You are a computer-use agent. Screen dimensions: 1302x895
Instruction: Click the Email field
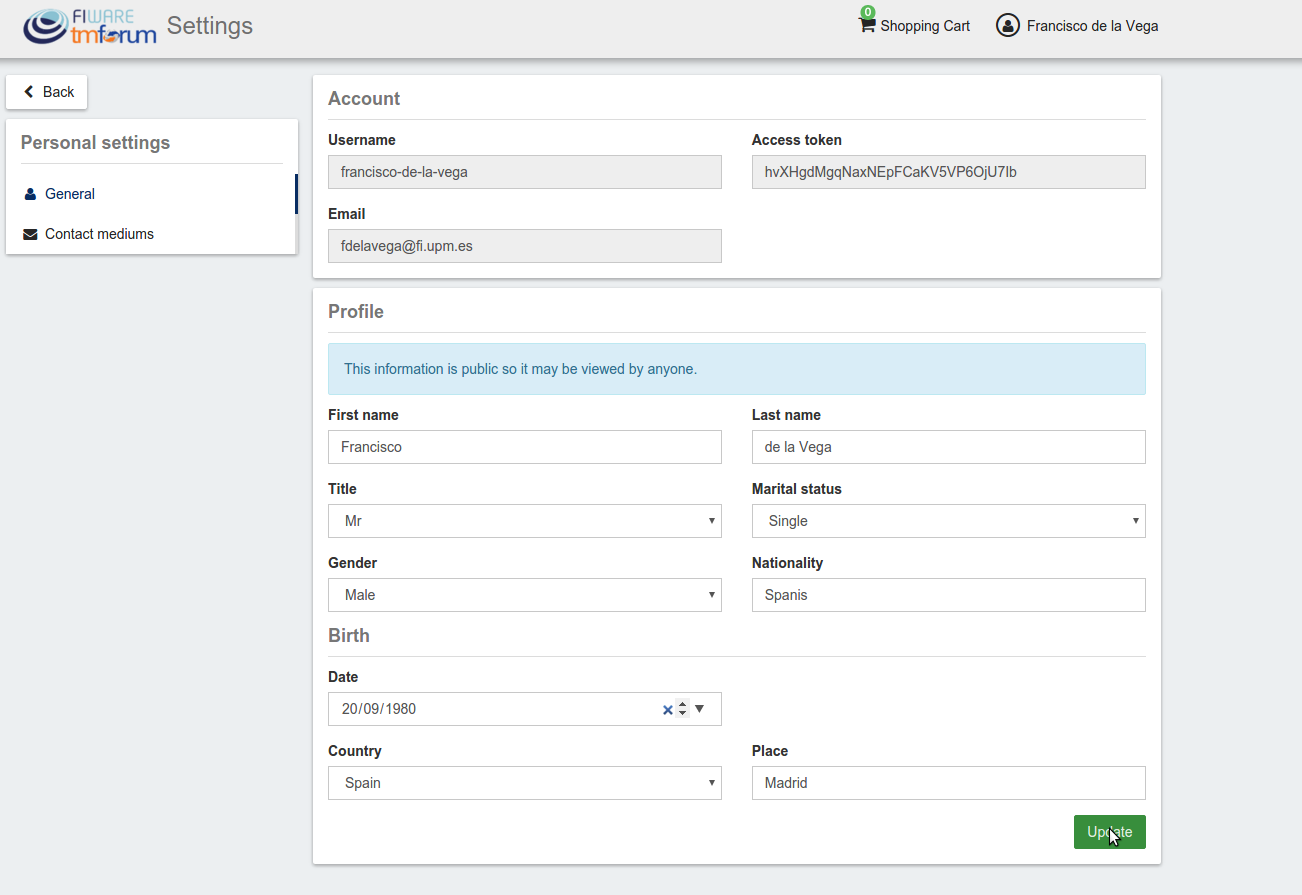click(525, 246)
